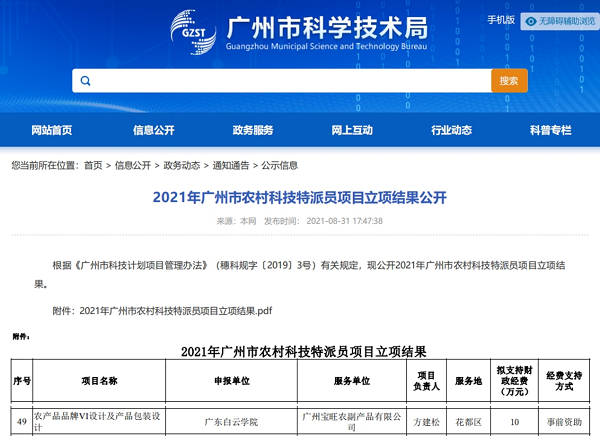Open the 科普专栏 navigation item

(x=550, y=131)
